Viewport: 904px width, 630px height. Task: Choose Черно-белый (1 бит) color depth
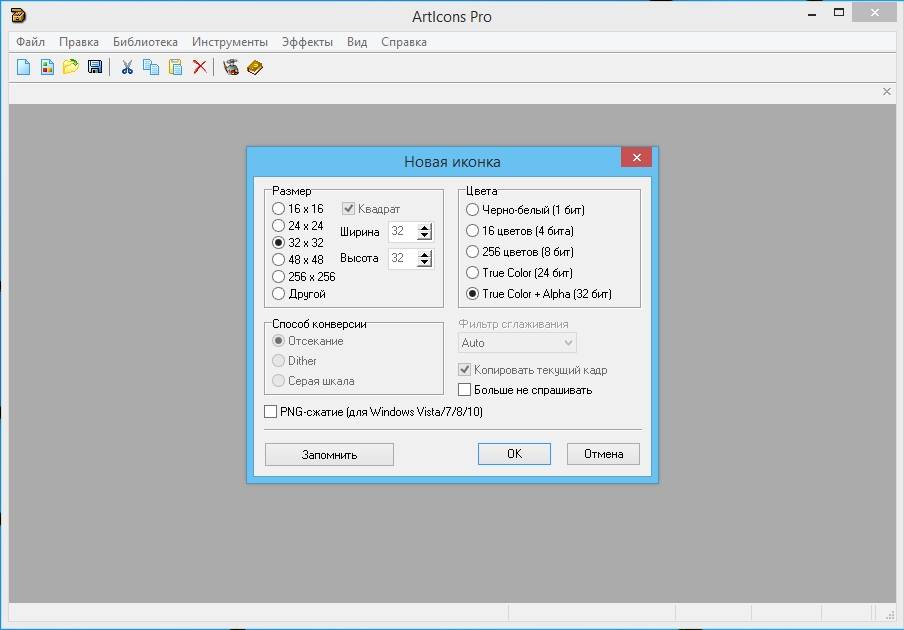525,210
